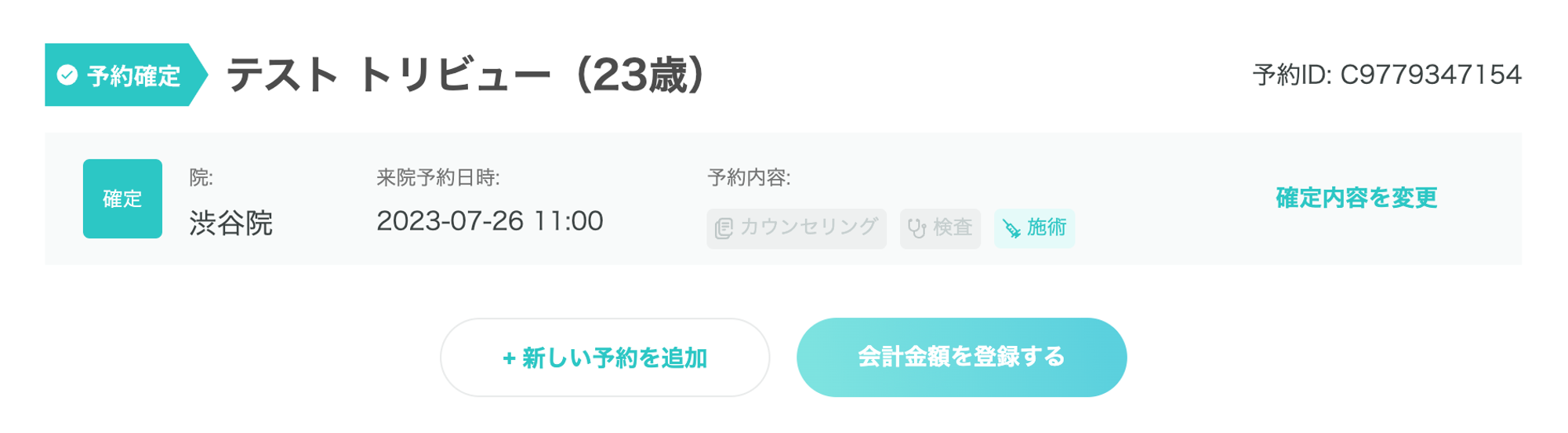Click the stethoscope icon beside 検査
The width and height of the screenshot is (1568, 433).
pos(916,228)
